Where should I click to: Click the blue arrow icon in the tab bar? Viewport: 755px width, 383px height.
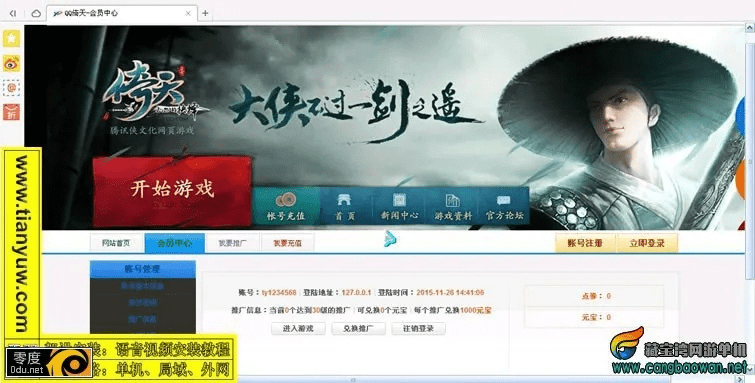tap(391, 239)
